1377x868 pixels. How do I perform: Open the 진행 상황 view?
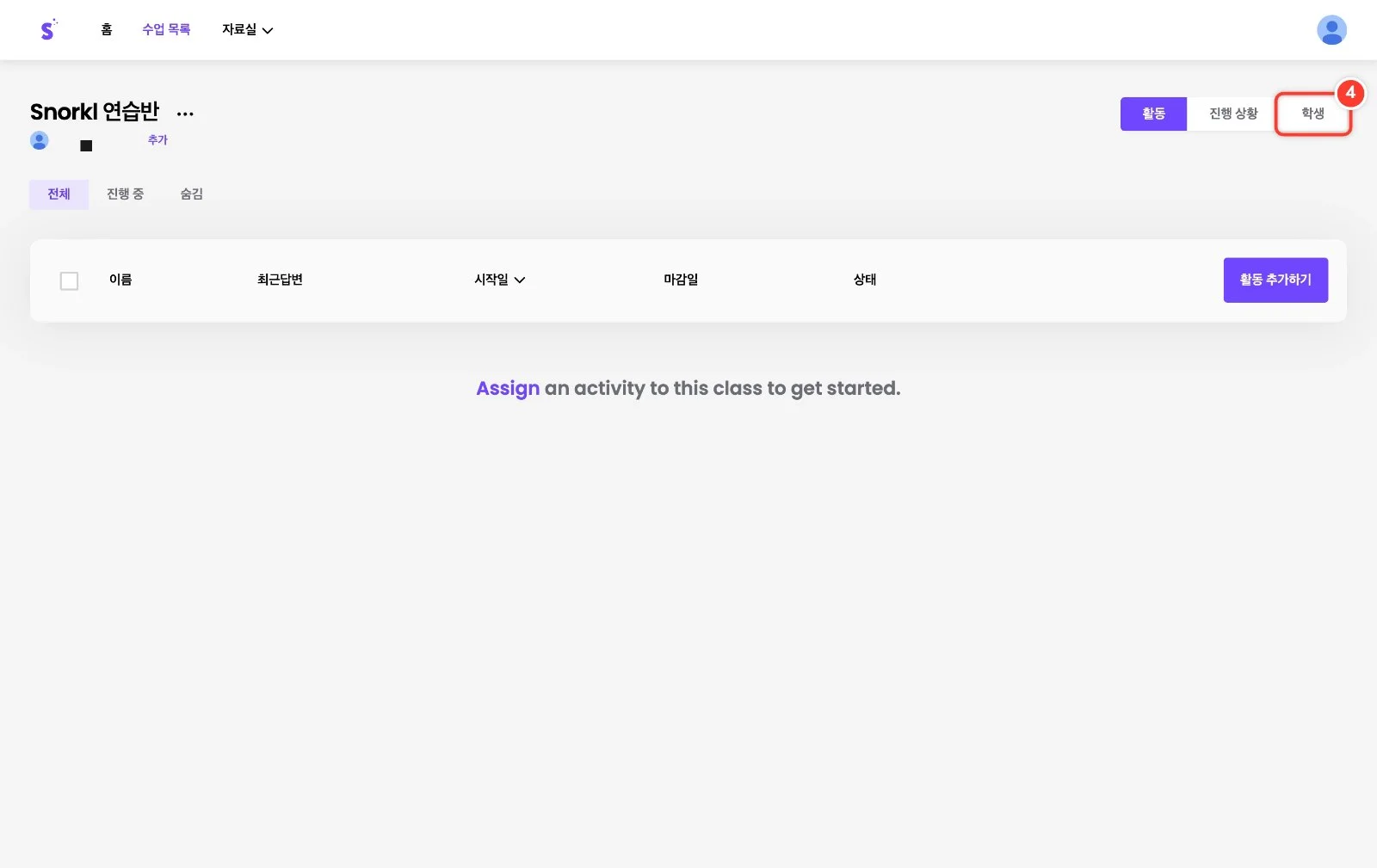pos(1232,114)
